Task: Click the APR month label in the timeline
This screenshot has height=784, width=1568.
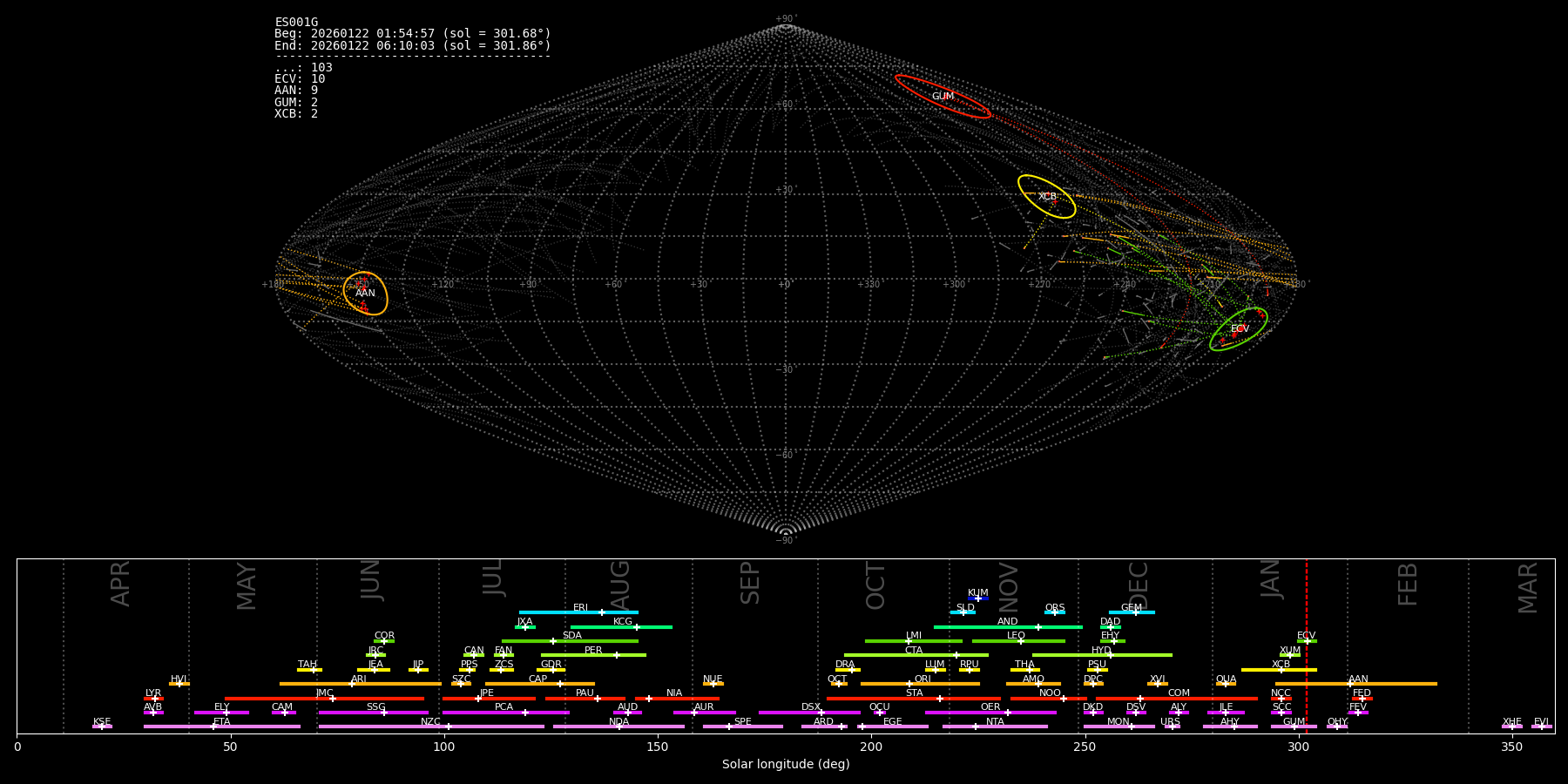Action: click(x=120, y=584)
